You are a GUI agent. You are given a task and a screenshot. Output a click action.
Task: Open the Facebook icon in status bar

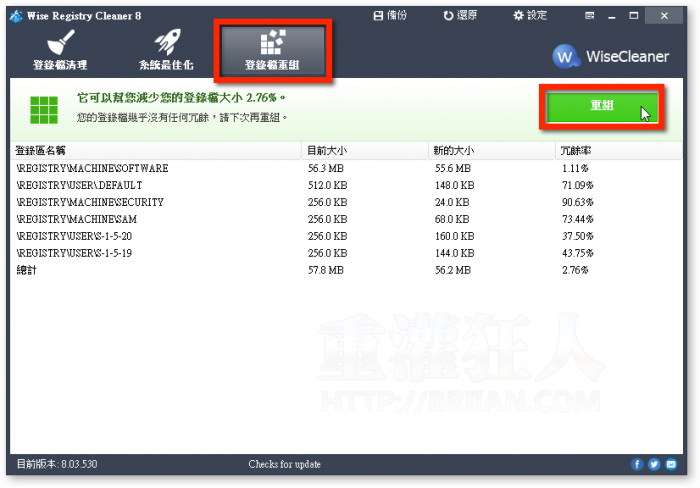pos(638,465)
